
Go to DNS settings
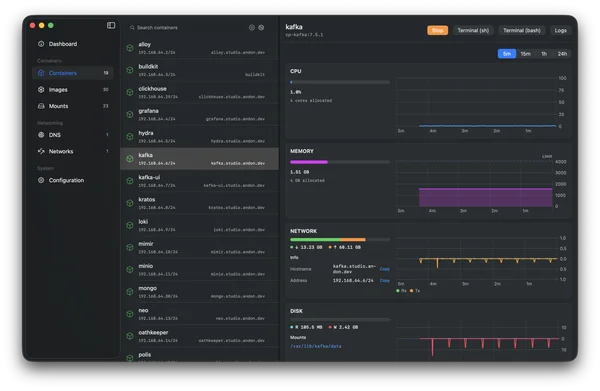(73, 135)
